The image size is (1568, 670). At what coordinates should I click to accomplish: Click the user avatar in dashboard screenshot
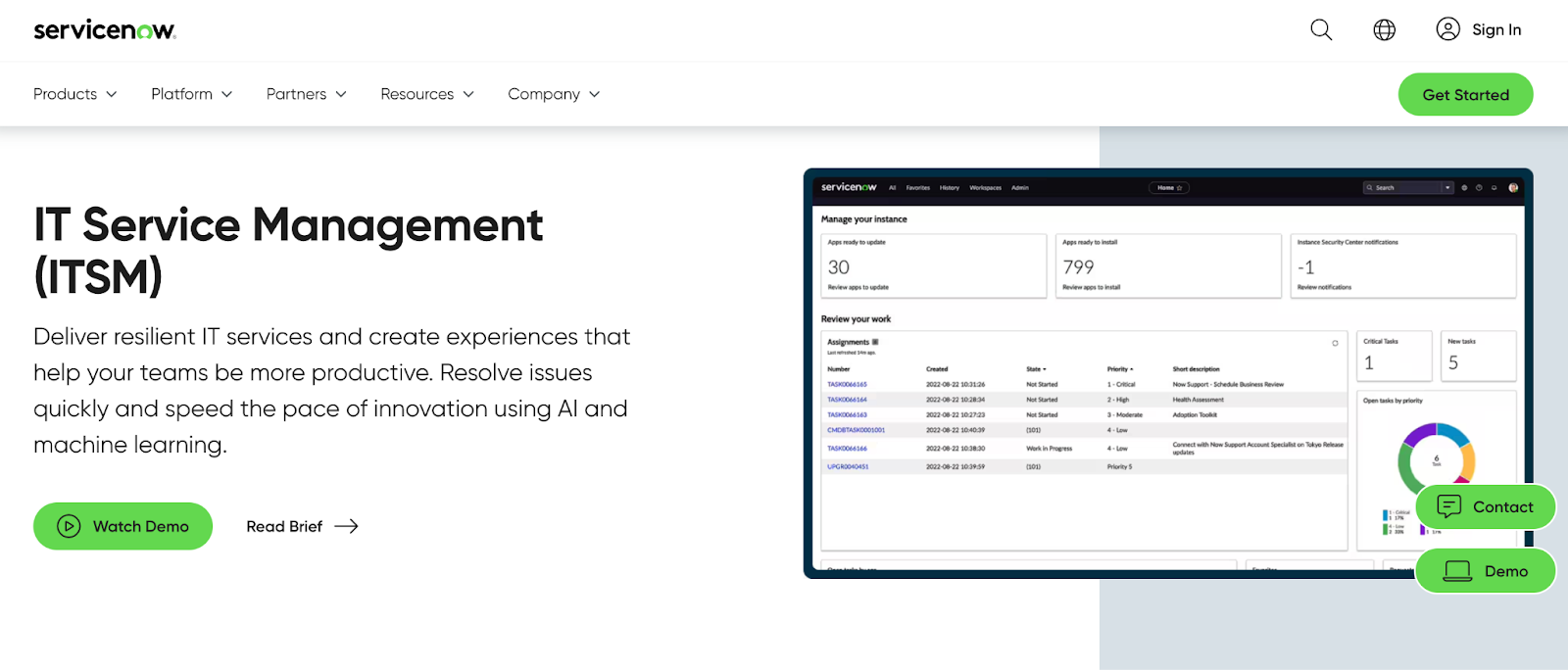point(1513,187)
